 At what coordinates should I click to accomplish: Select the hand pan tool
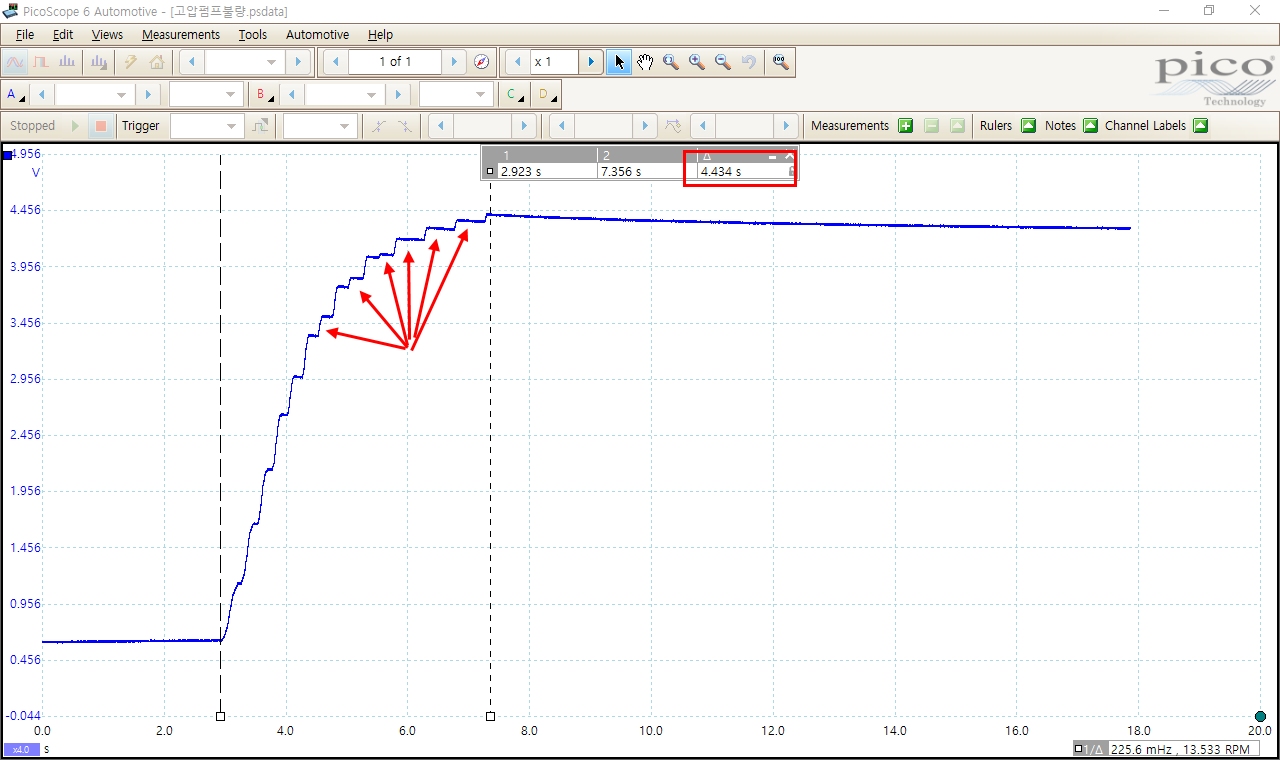pos(645,62)
